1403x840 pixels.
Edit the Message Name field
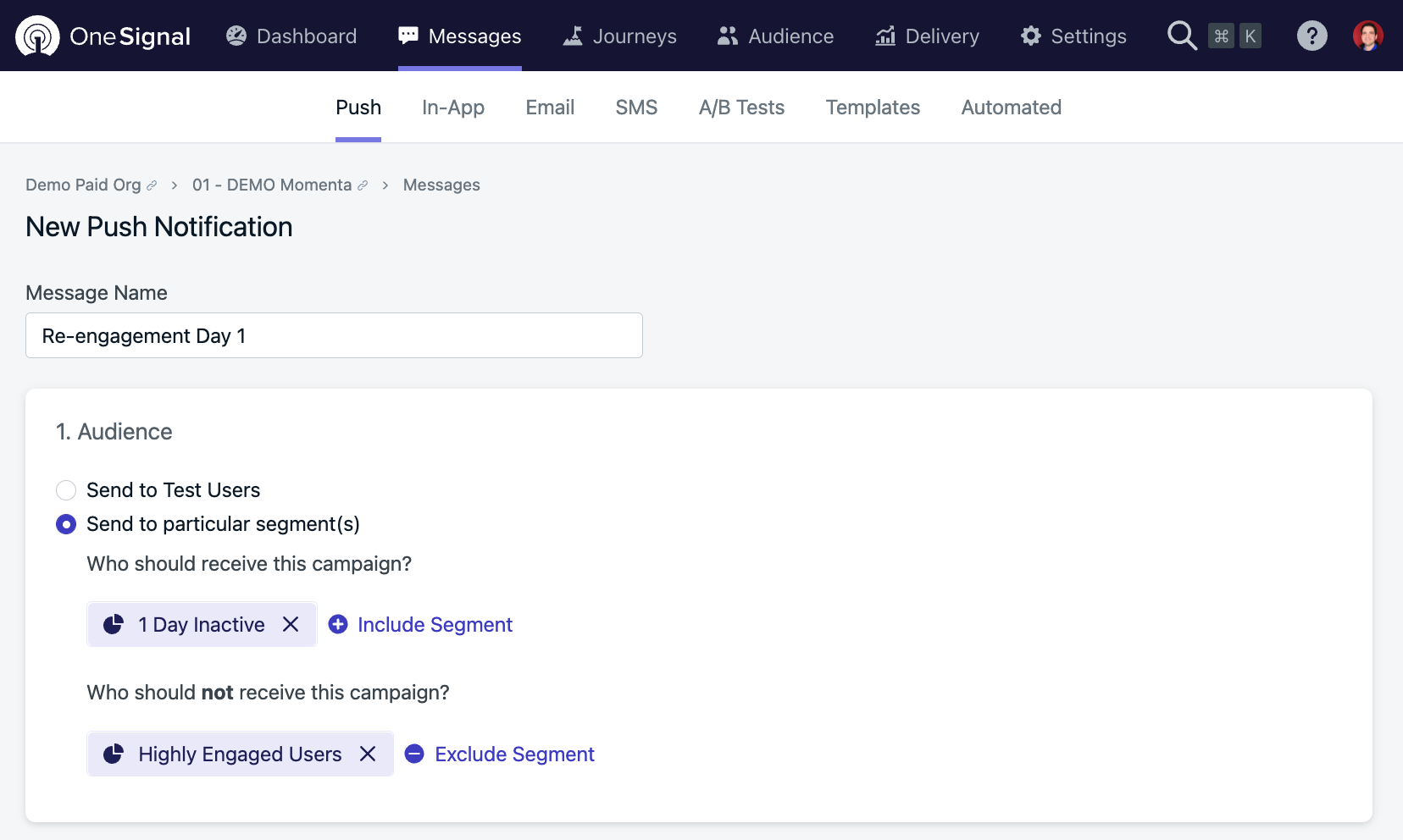pyautogui.click(x=334, y=335)
